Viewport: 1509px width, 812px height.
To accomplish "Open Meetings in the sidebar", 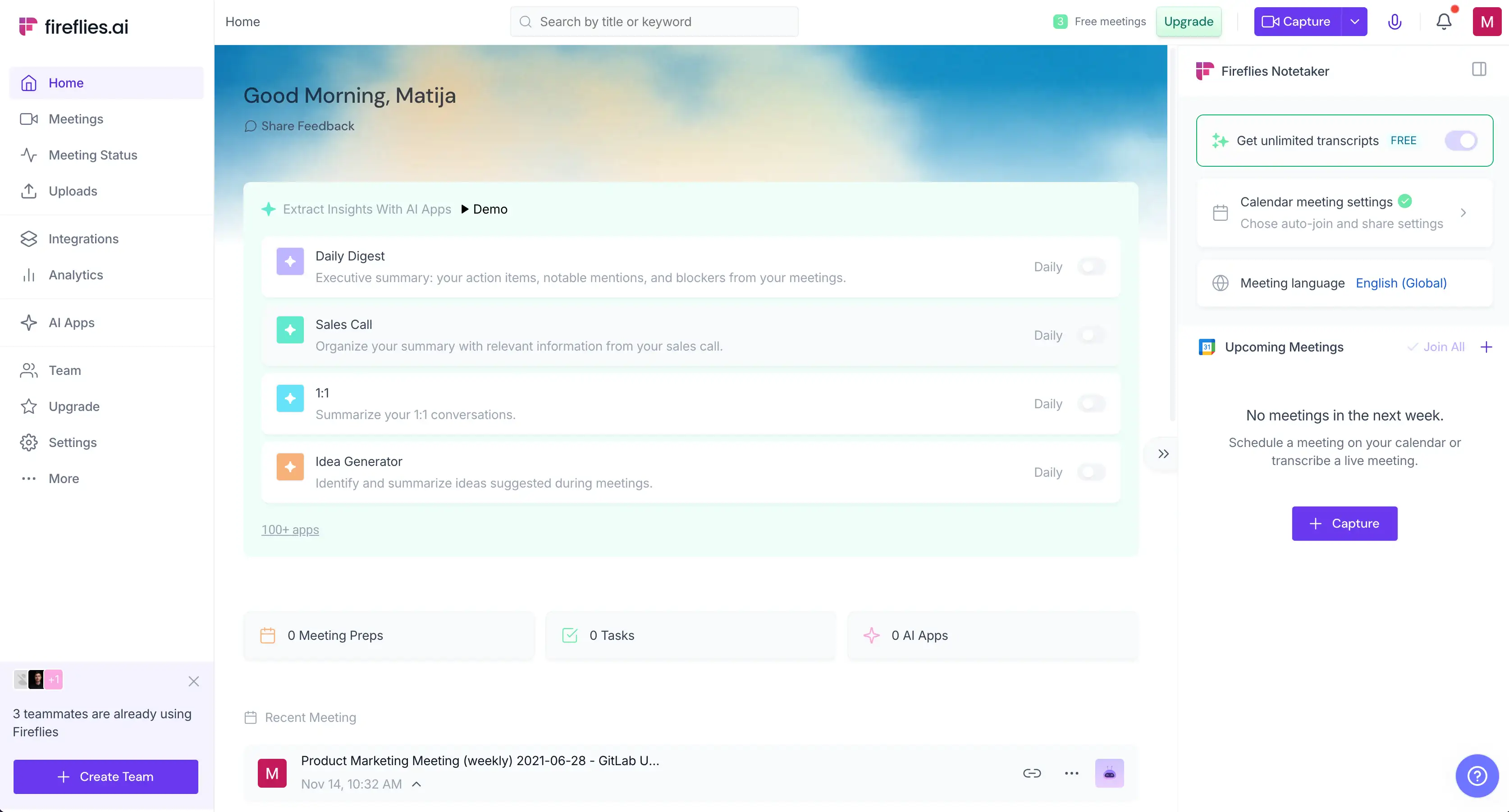I will tap(76, 119).
